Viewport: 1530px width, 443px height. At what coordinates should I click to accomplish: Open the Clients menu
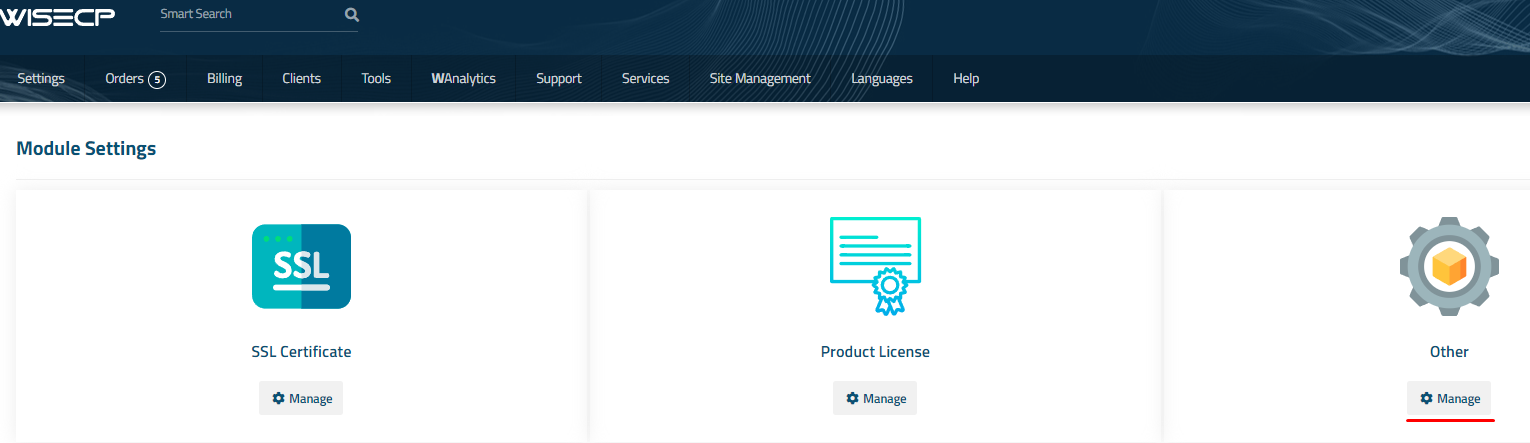click(302, 78)
